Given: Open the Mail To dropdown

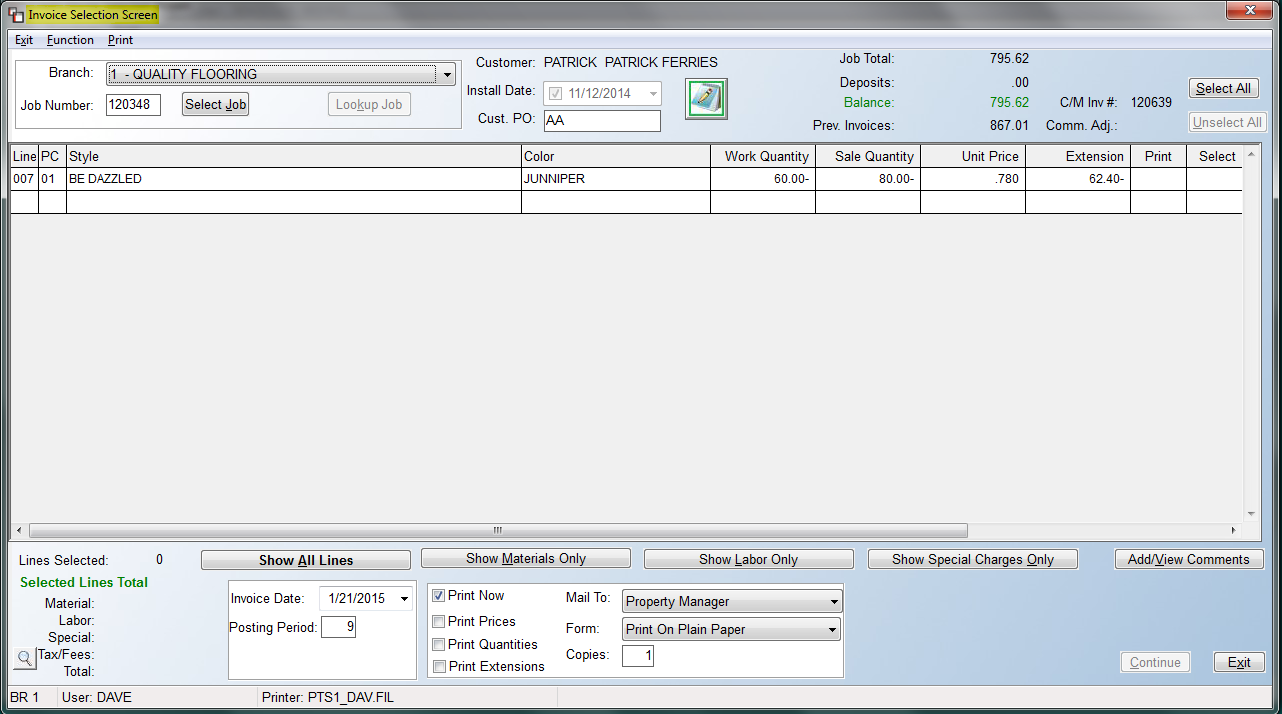Looking at the screenshot, I should click(832, 600).
